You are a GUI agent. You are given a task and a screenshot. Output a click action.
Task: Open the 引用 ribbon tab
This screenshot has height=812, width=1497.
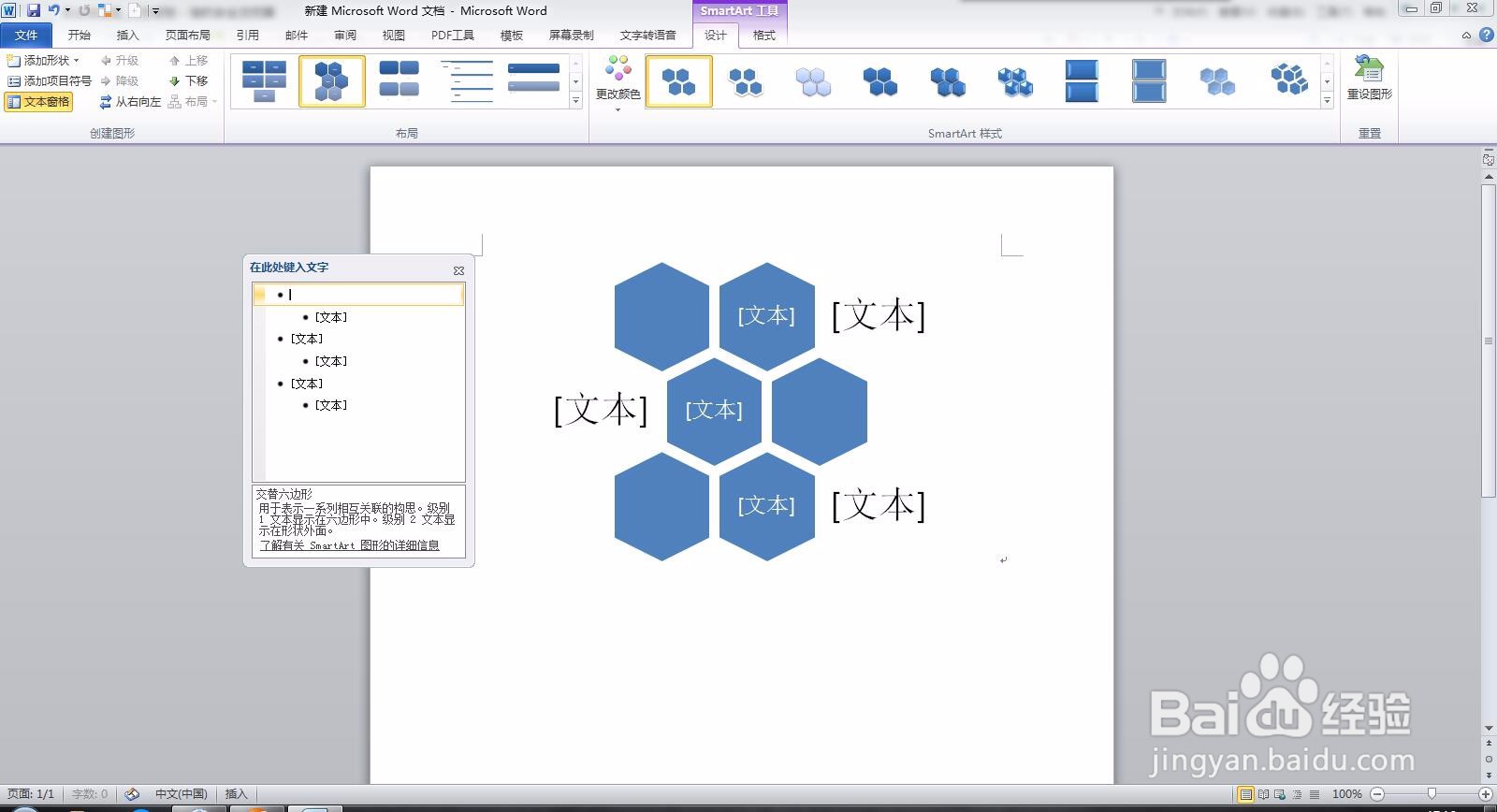(x=248, y=36)
